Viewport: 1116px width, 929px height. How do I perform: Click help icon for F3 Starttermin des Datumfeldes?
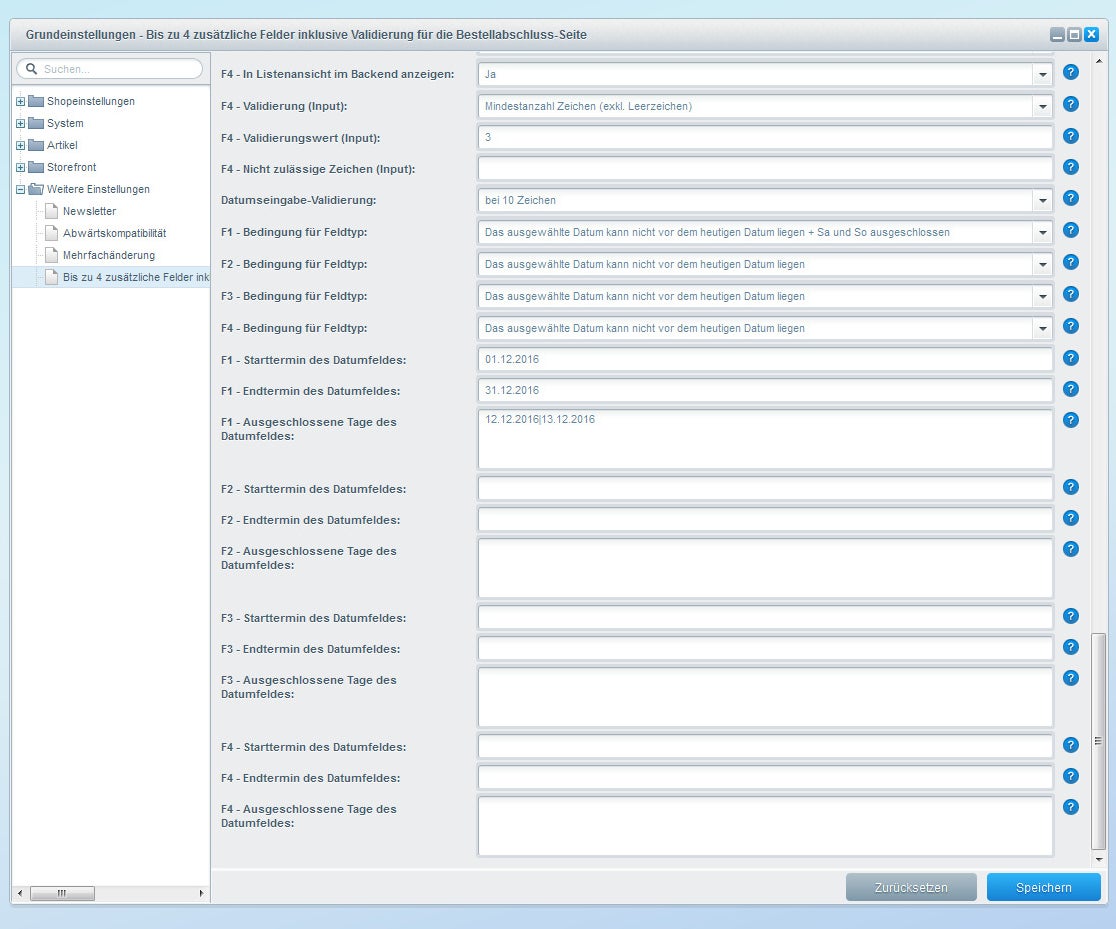(x=1070, y=616)
